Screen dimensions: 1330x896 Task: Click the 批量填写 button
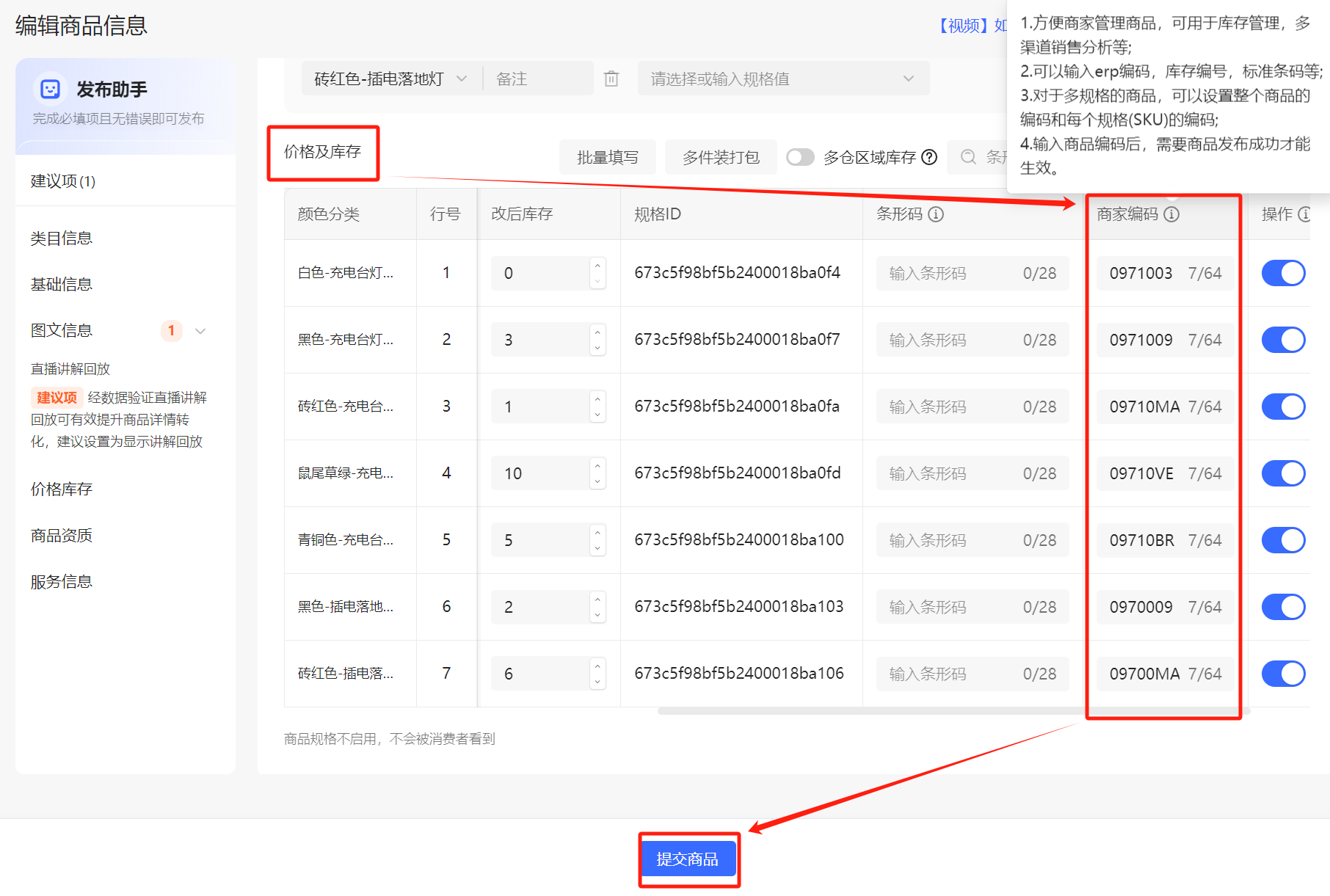point(608,157)
